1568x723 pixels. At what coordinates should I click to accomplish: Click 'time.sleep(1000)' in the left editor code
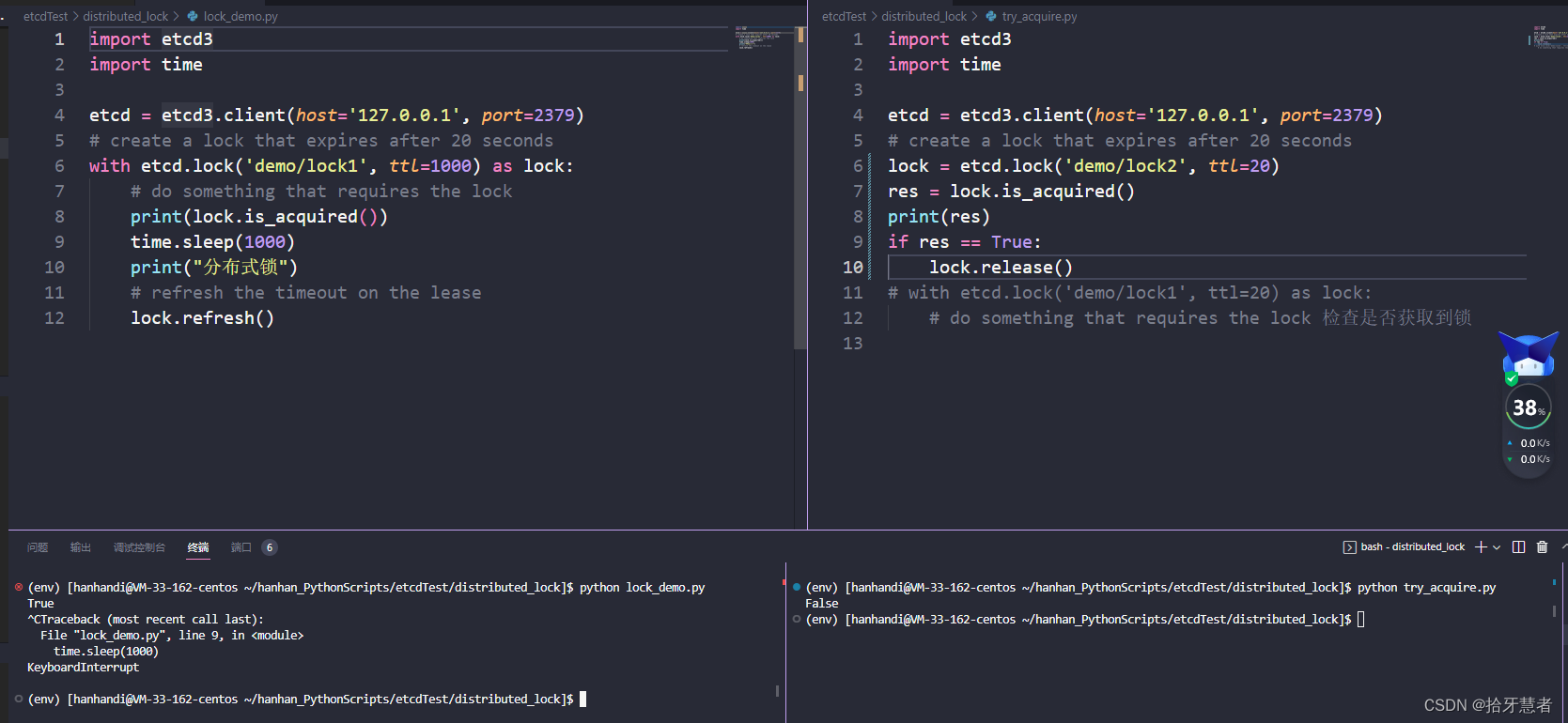pyautogui.click(x=212, y=242)
